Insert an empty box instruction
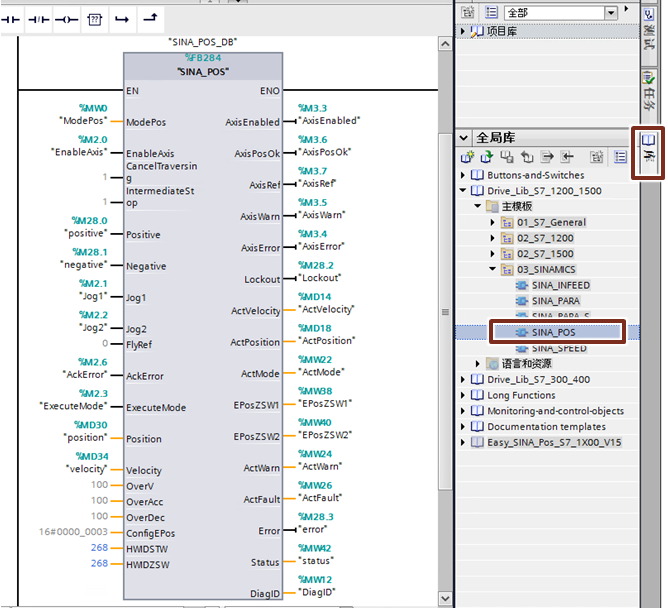Viewport: 668px width, 608px height. coord(95,20)
